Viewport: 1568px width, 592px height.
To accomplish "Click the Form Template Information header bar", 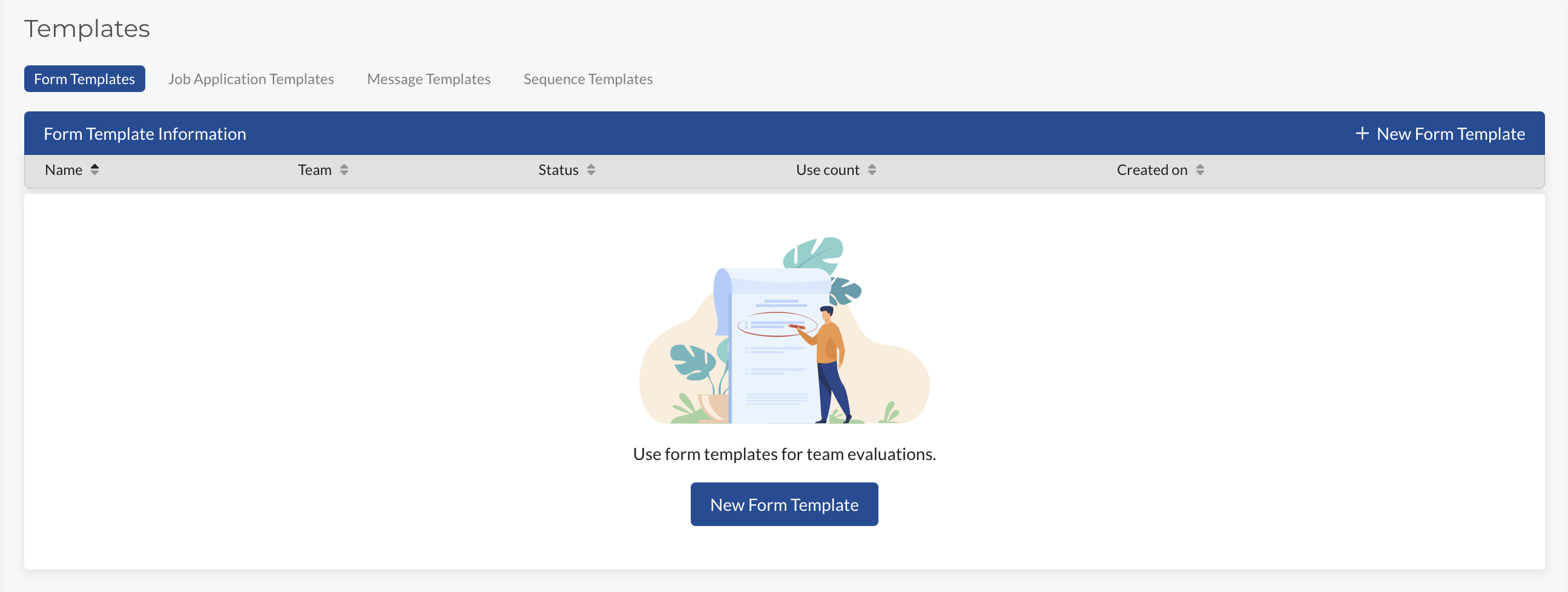I will coord(144,133).
